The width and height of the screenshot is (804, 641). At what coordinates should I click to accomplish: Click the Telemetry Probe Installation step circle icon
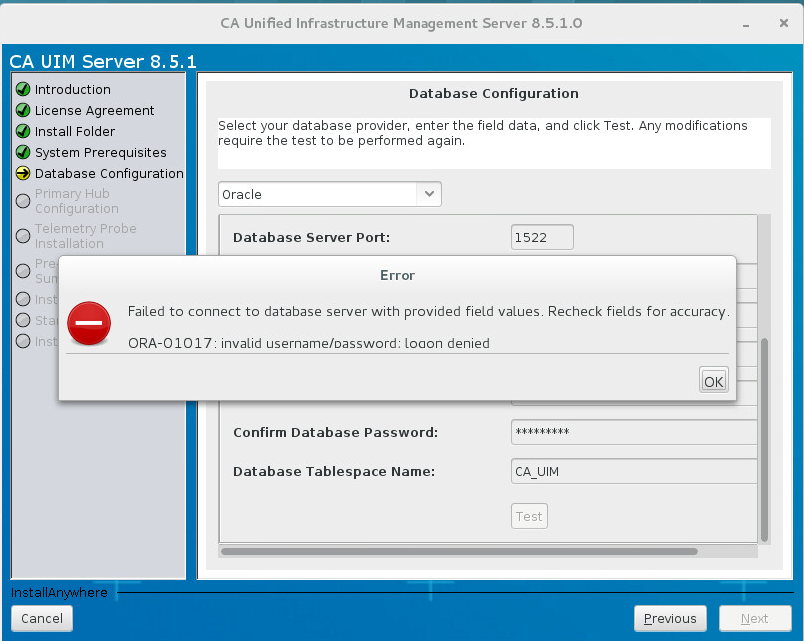click(21, 235)
